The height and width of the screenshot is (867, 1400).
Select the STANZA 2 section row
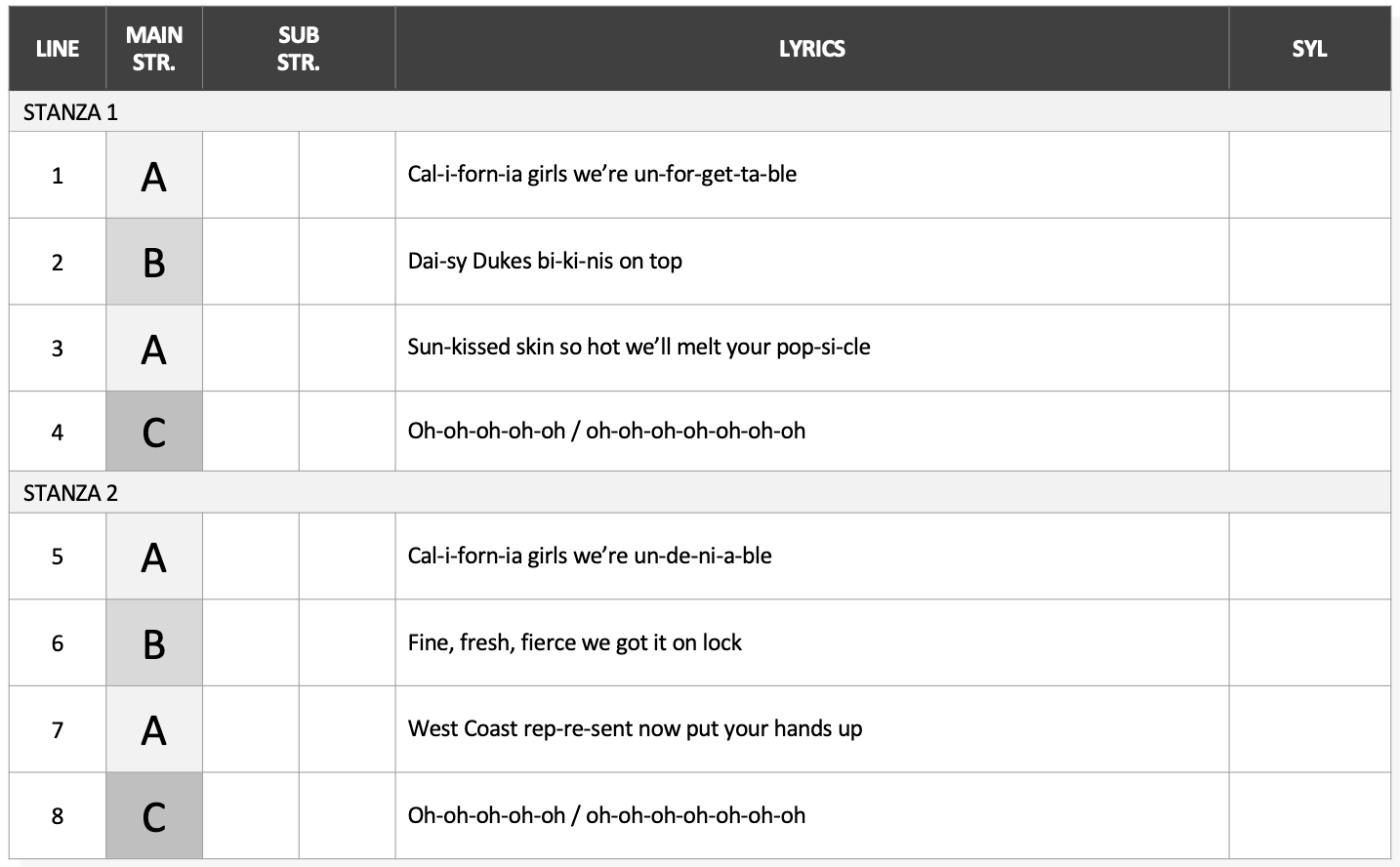click(x=700, y=492)
